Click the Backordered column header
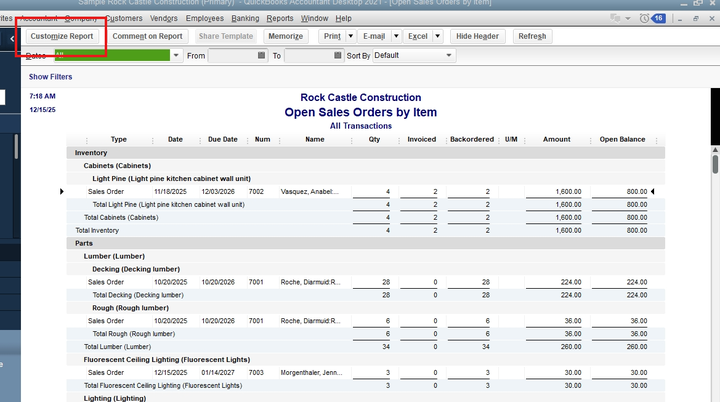Viewport: 720px width, 402px height. (472, 139)
